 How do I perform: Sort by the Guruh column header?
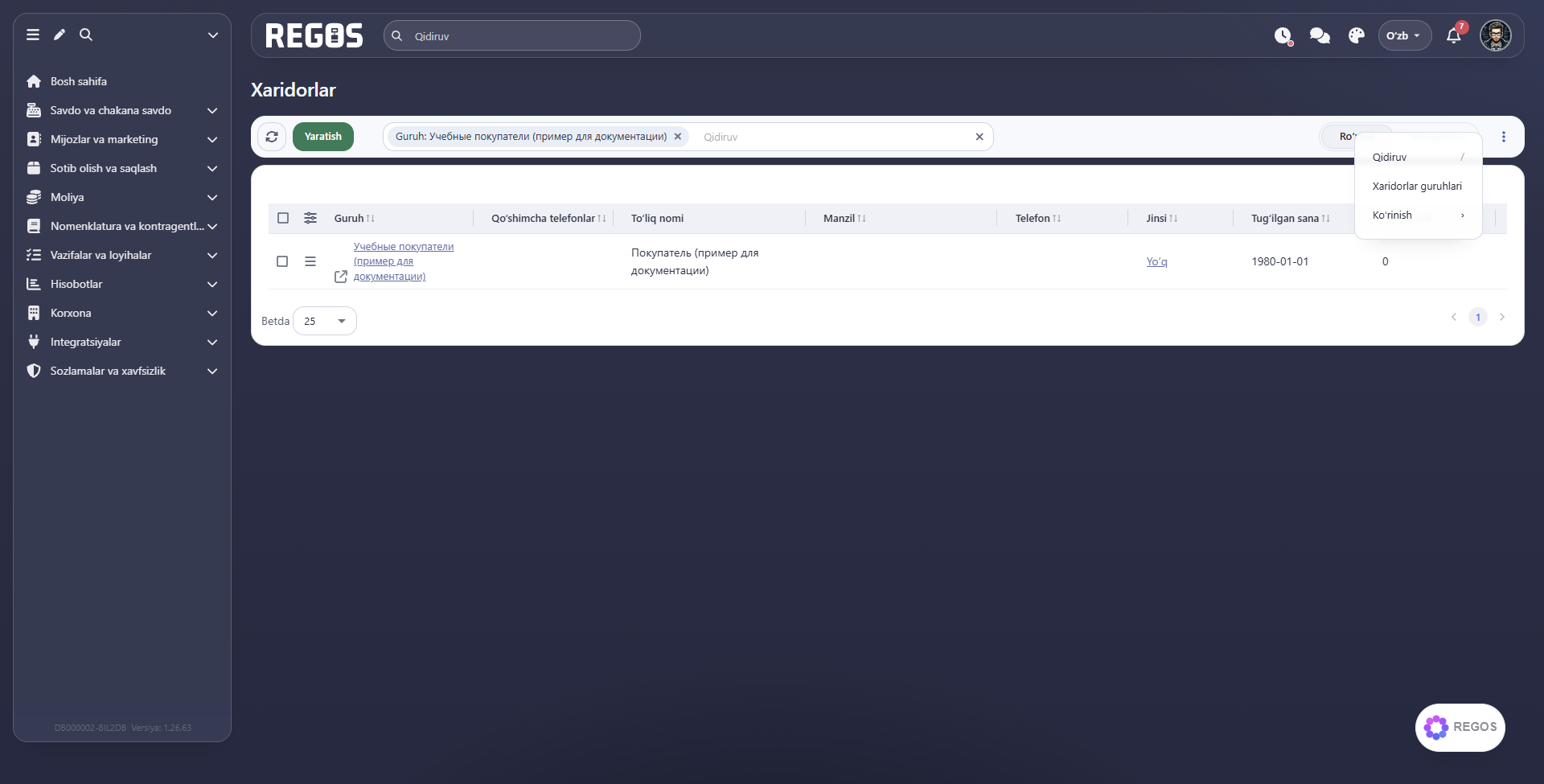(354, 218)
